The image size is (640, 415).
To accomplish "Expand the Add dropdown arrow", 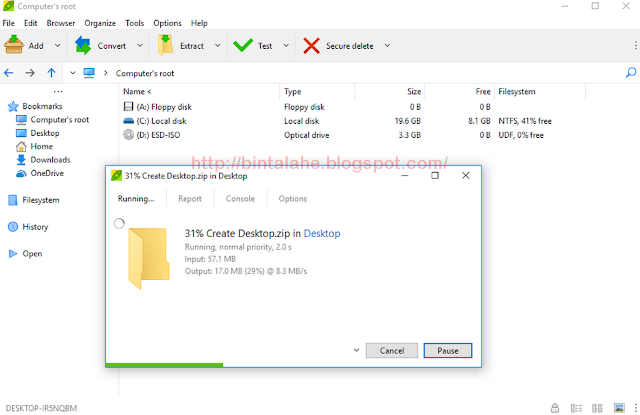I will (58, 45).
